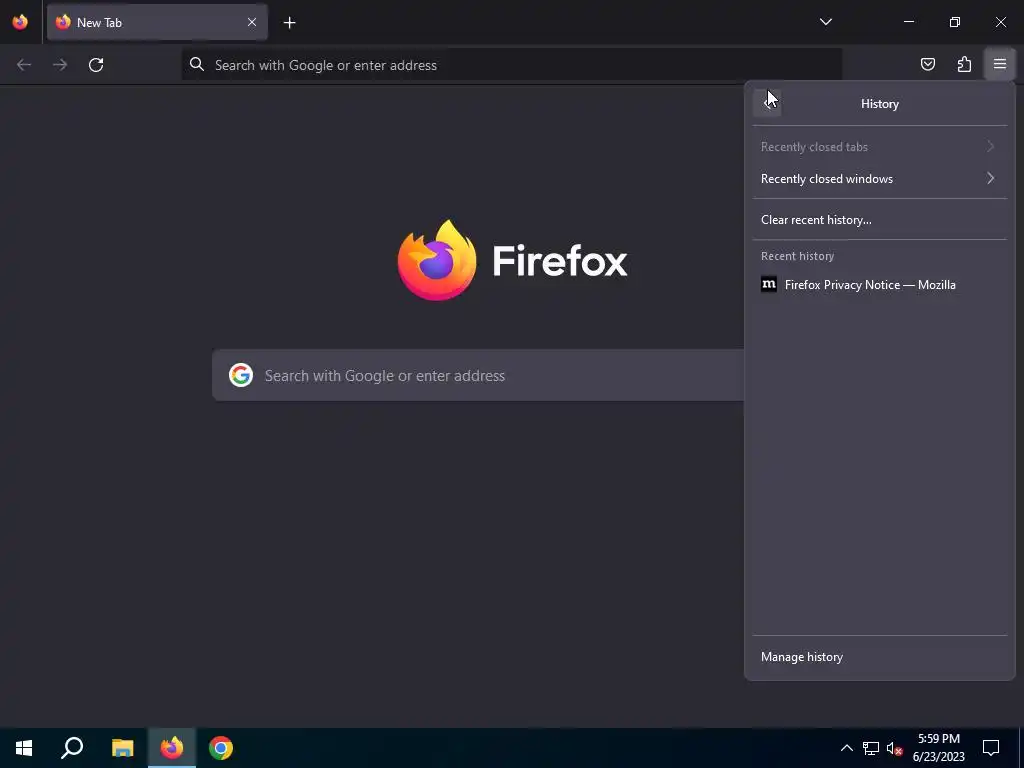Open a new tab with the plus button
Image resolution: width=1024 pixels, height=768 pixels.
point(289,23)
